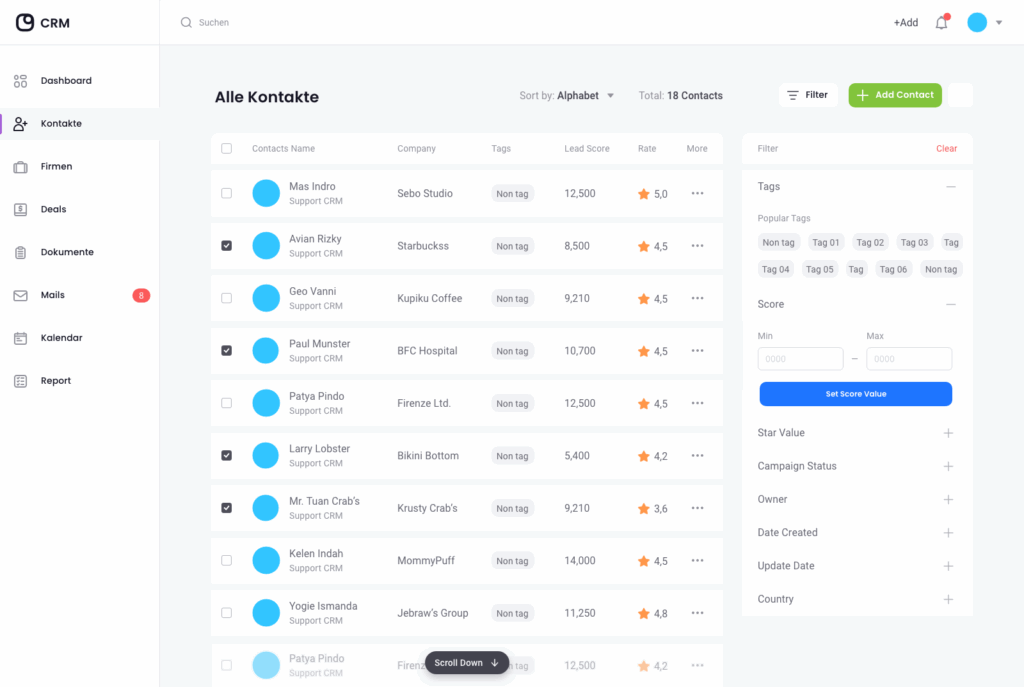Click the CRM logo icon
The height and width of the screenshot is (687, 1024).
[25, 22]
